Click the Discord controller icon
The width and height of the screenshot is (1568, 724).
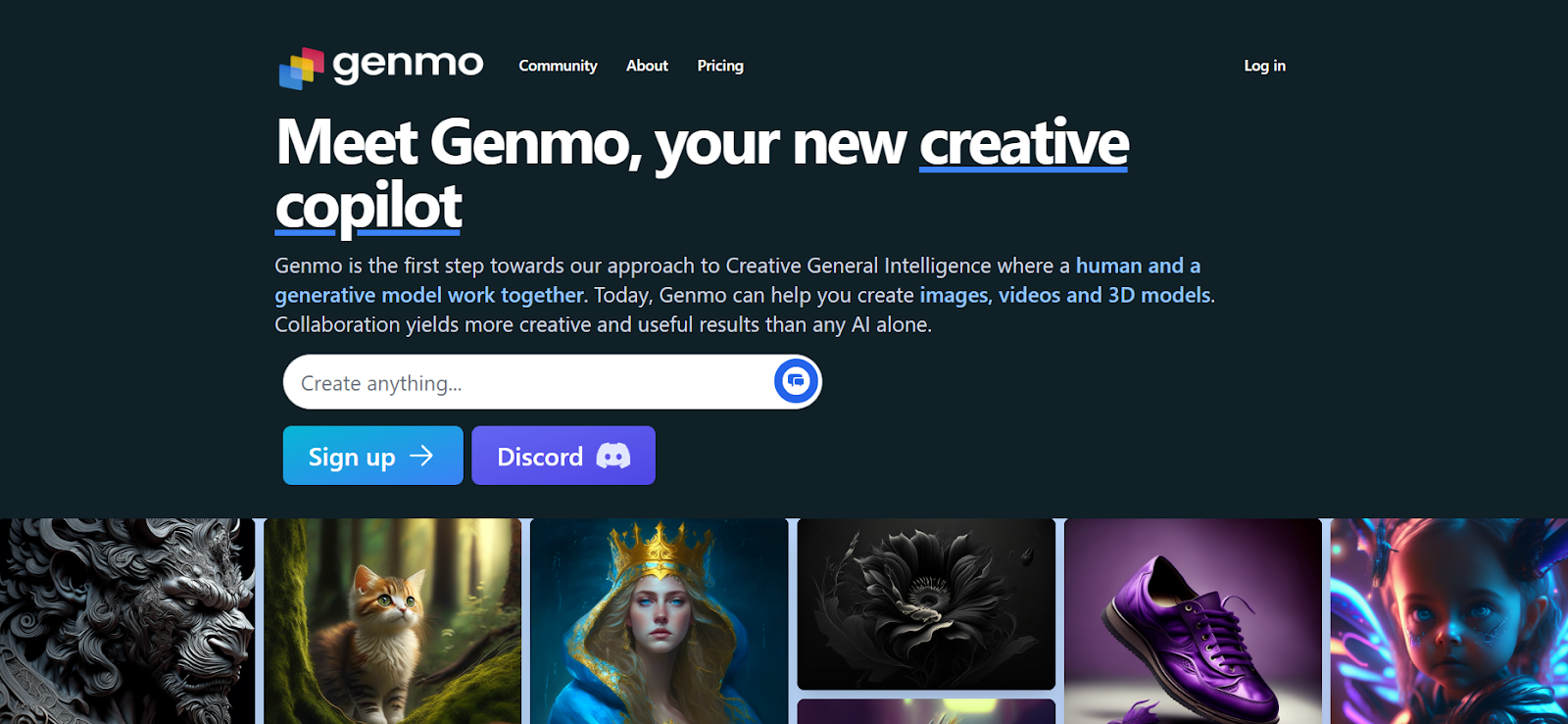[613, 456]
